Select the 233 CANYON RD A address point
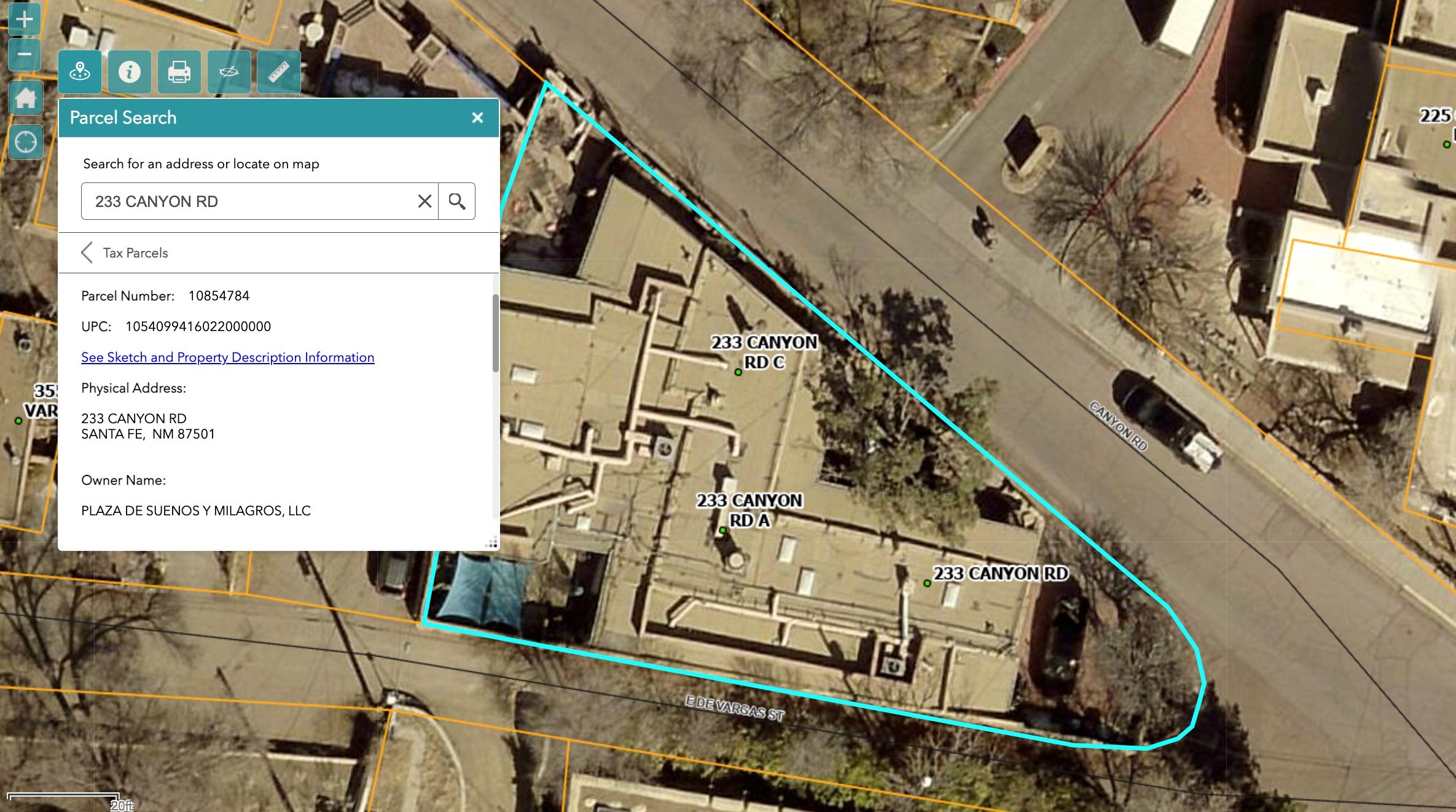Screen dimensions: 1456x812 tap(722, 530)
